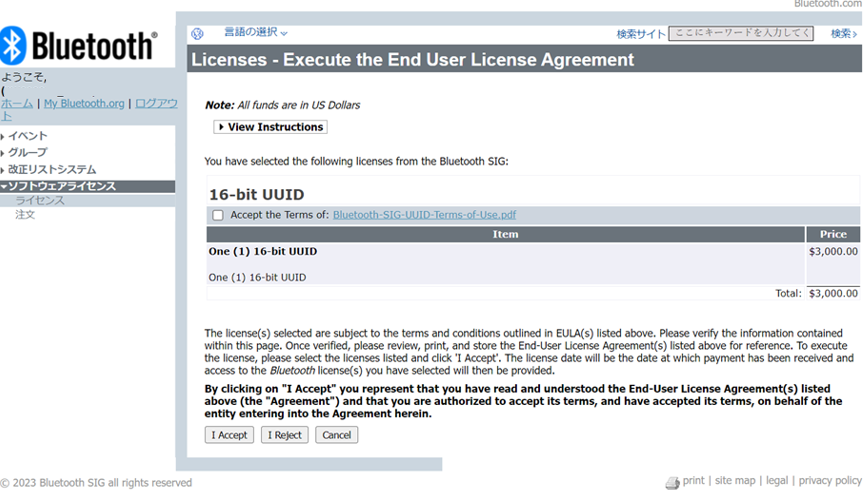Open the 言語の選択 language dropdown
This screenshot has width=867, height=490.
(x=255, y=33)
